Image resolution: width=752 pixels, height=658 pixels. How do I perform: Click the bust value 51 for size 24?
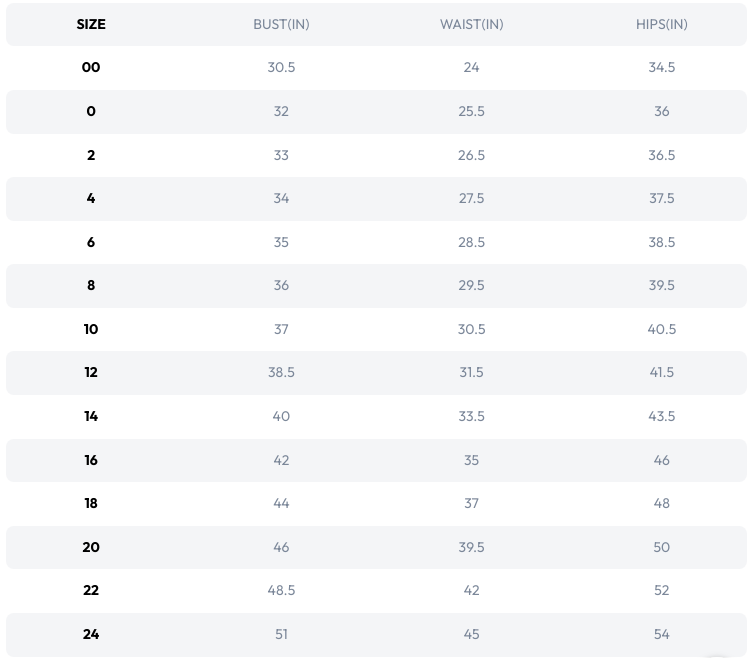coord(281,634)
